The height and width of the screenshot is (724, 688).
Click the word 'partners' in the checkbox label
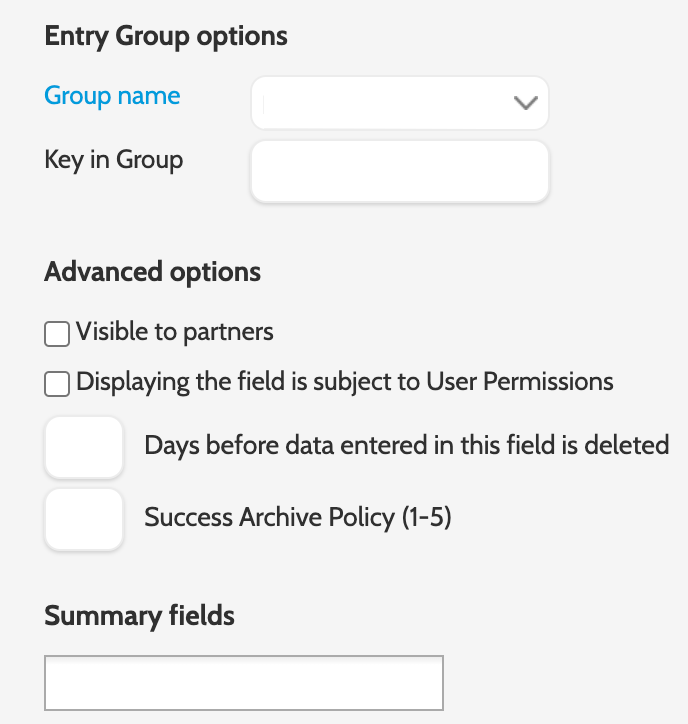coord(226,331)
